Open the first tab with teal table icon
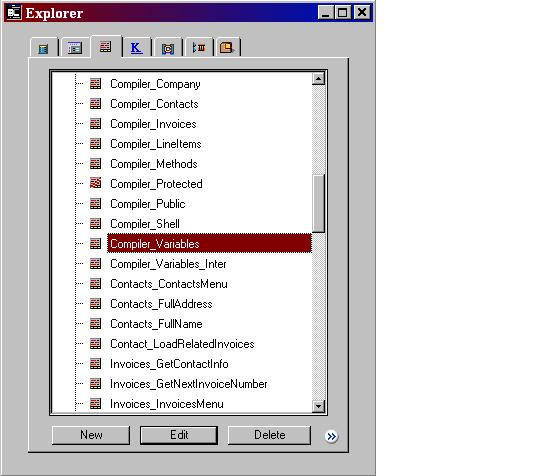The width and height of the screenshot is (533, 476). coord(44,48)
